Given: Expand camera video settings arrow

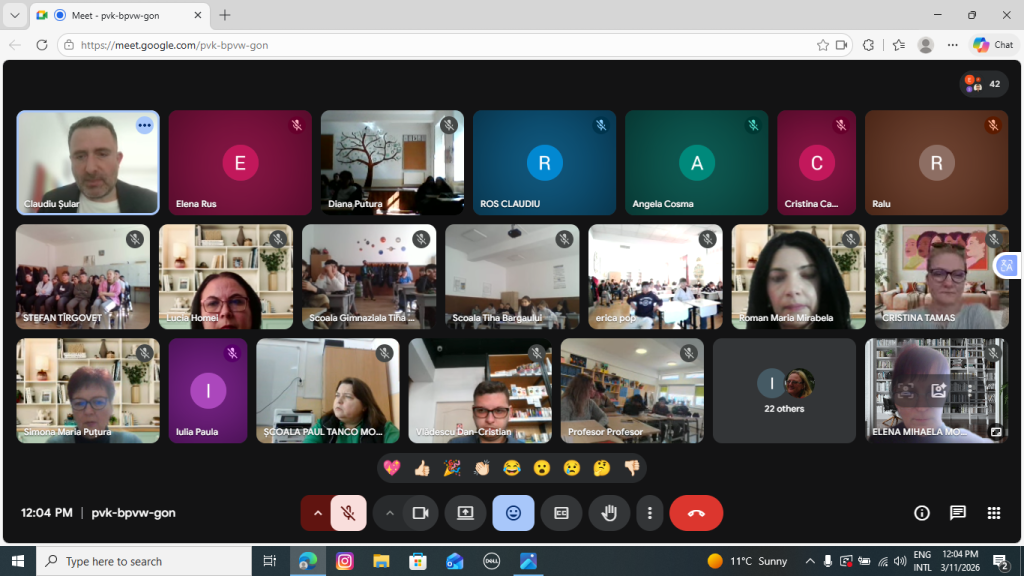Looking at the screenshot, I should tap(389, 513).
